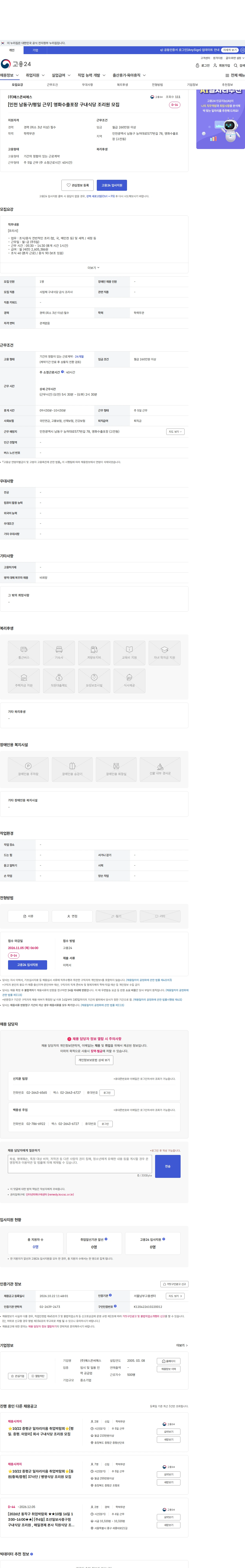Click 건물 내부 경사로 icon

(x=160, y=769)
